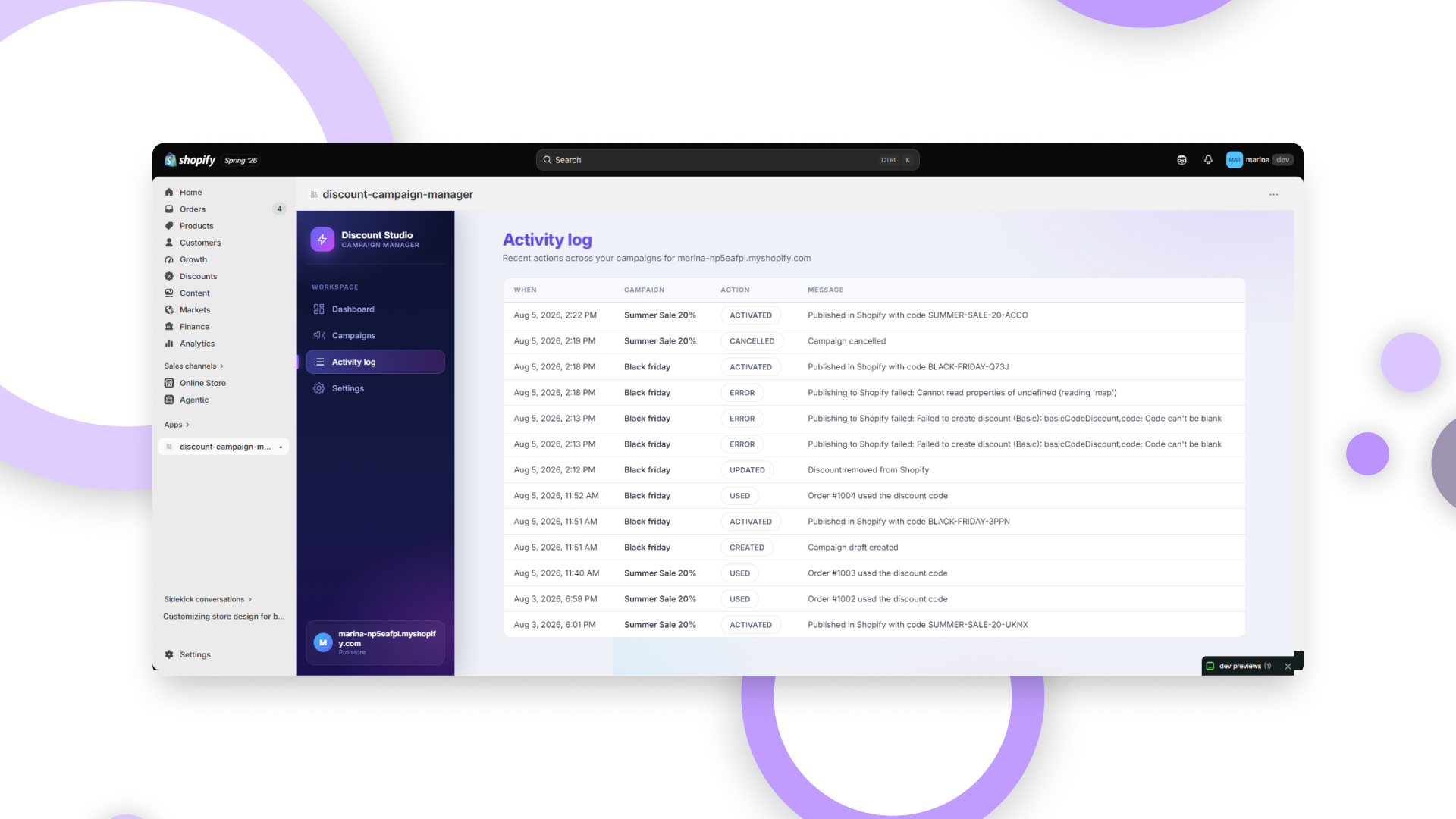Click the Orders count badge 4

coord(280,209)
